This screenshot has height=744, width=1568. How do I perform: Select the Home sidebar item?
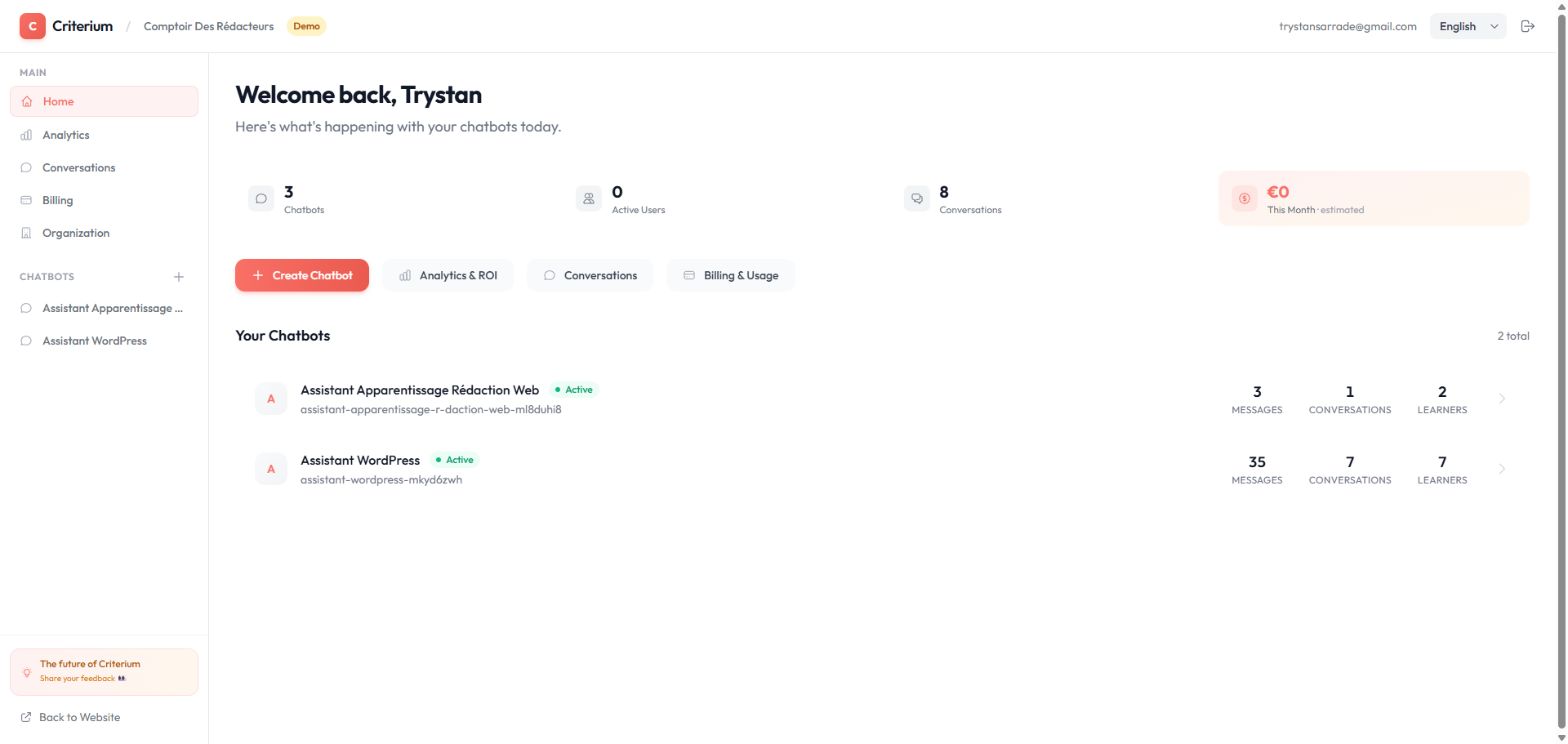coord(58,100)
